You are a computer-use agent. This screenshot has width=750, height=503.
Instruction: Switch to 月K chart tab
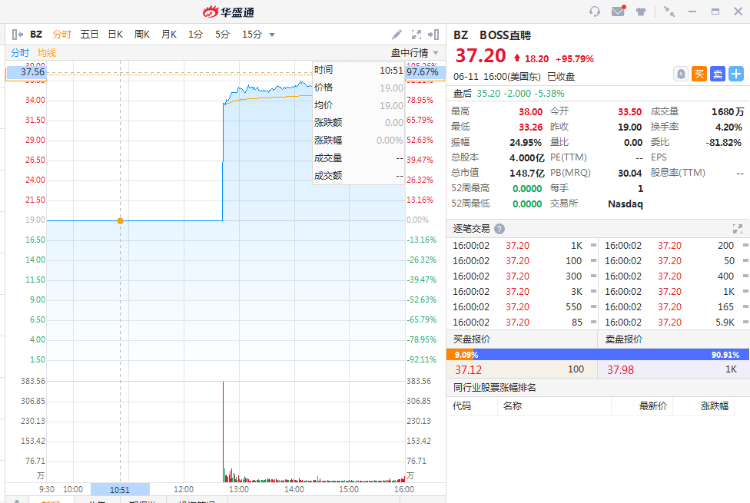click(x=169, y=34)
